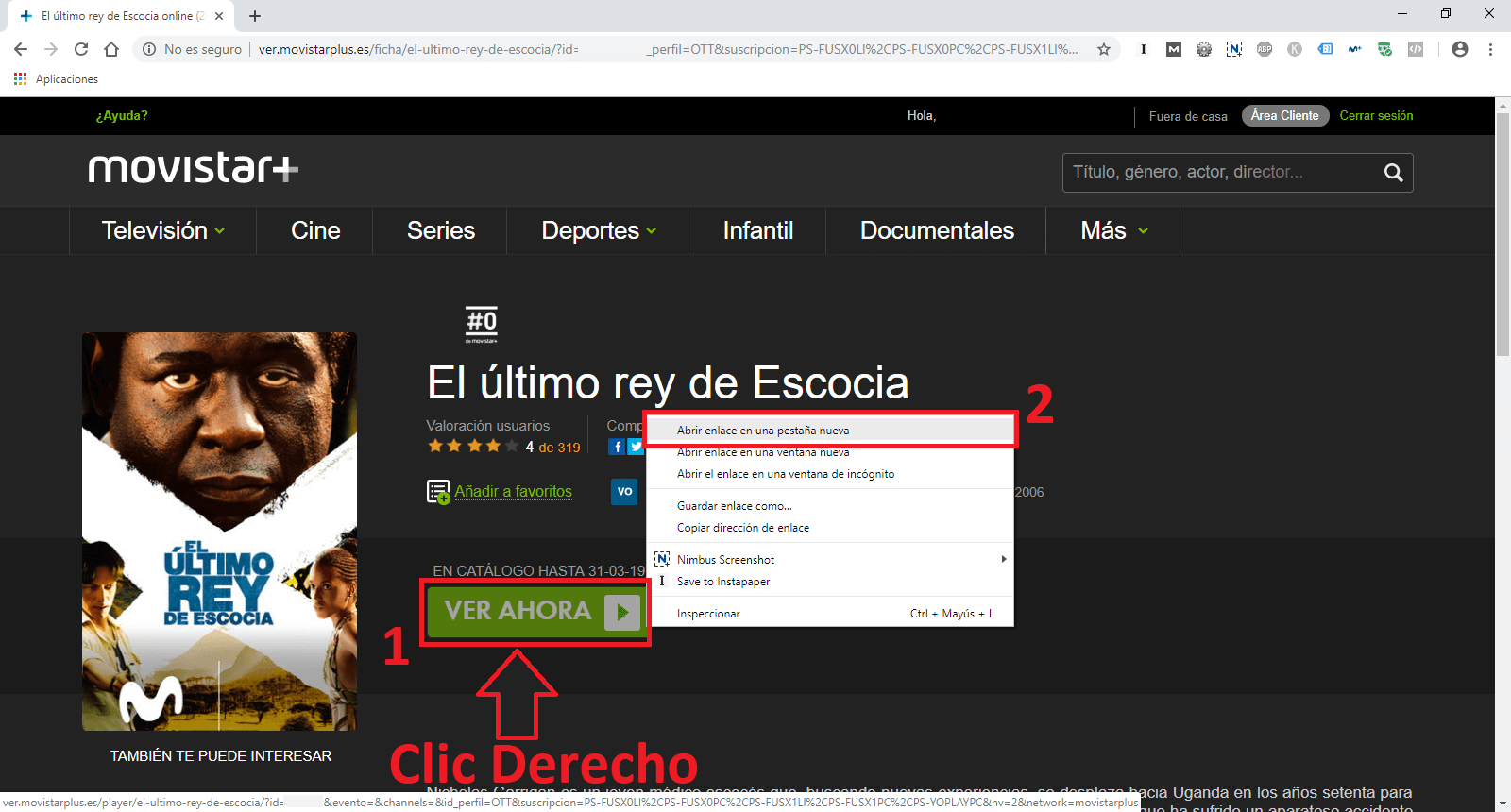Open Nimbus Screenshot extension

(x=1233, y=49)
